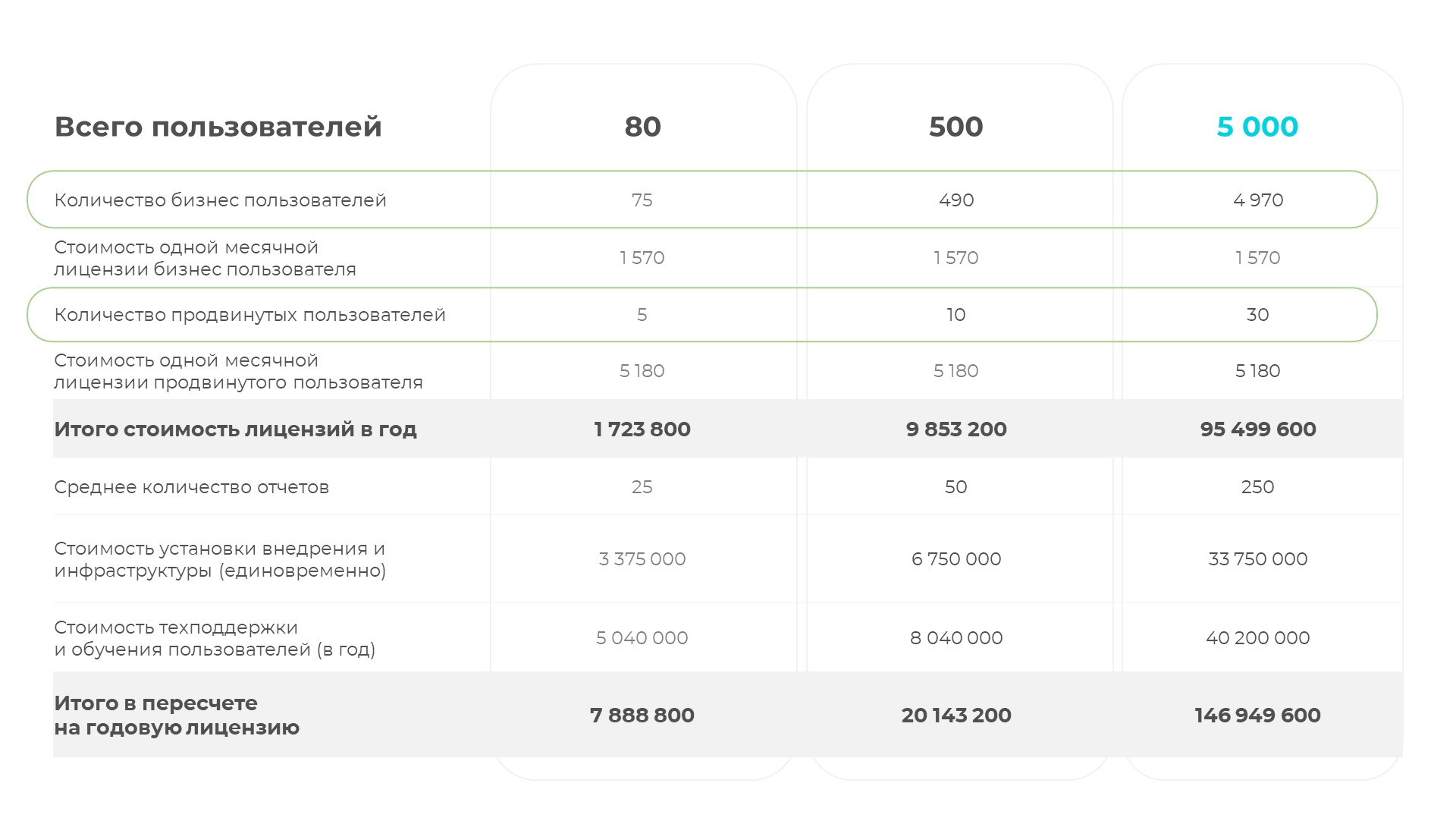
Task: Click 'Количество бизнес пользователей' row label
Action: pos(220,200)
